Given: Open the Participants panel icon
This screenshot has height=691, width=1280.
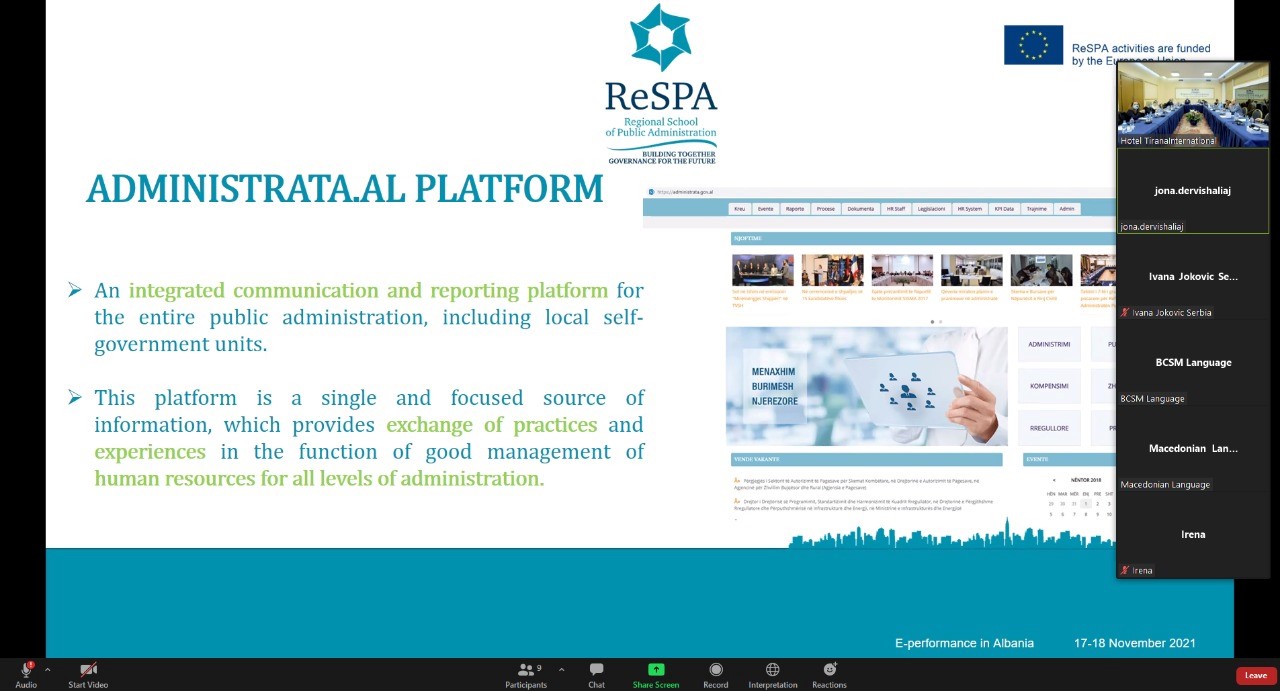Looking at the screenshot, I should pyautogui.click(x=525, y=670).
